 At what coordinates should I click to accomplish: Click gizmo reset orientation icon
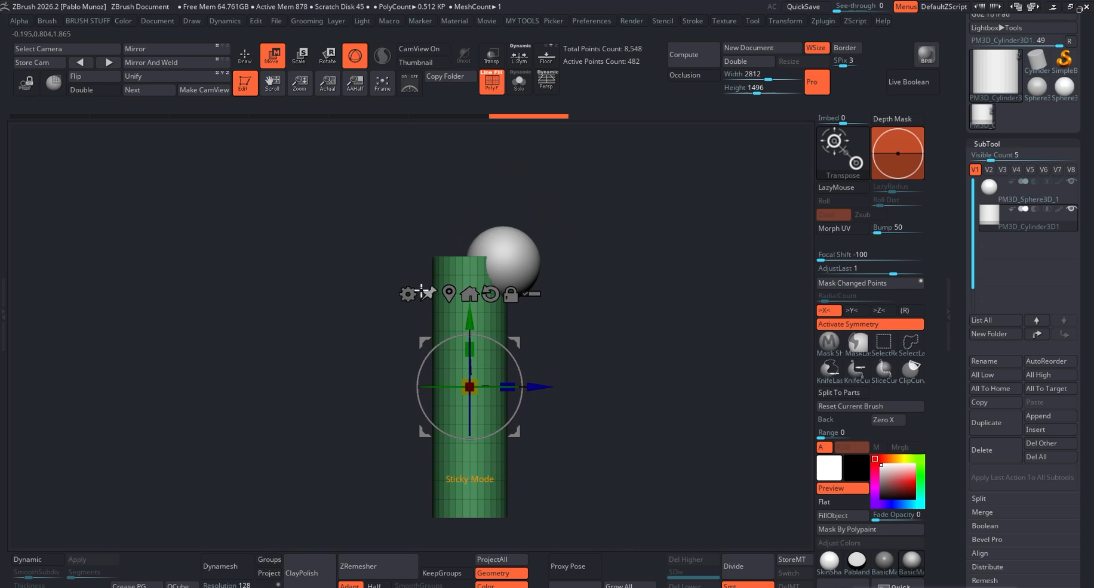pyautogui.click(x=490, y=294)
